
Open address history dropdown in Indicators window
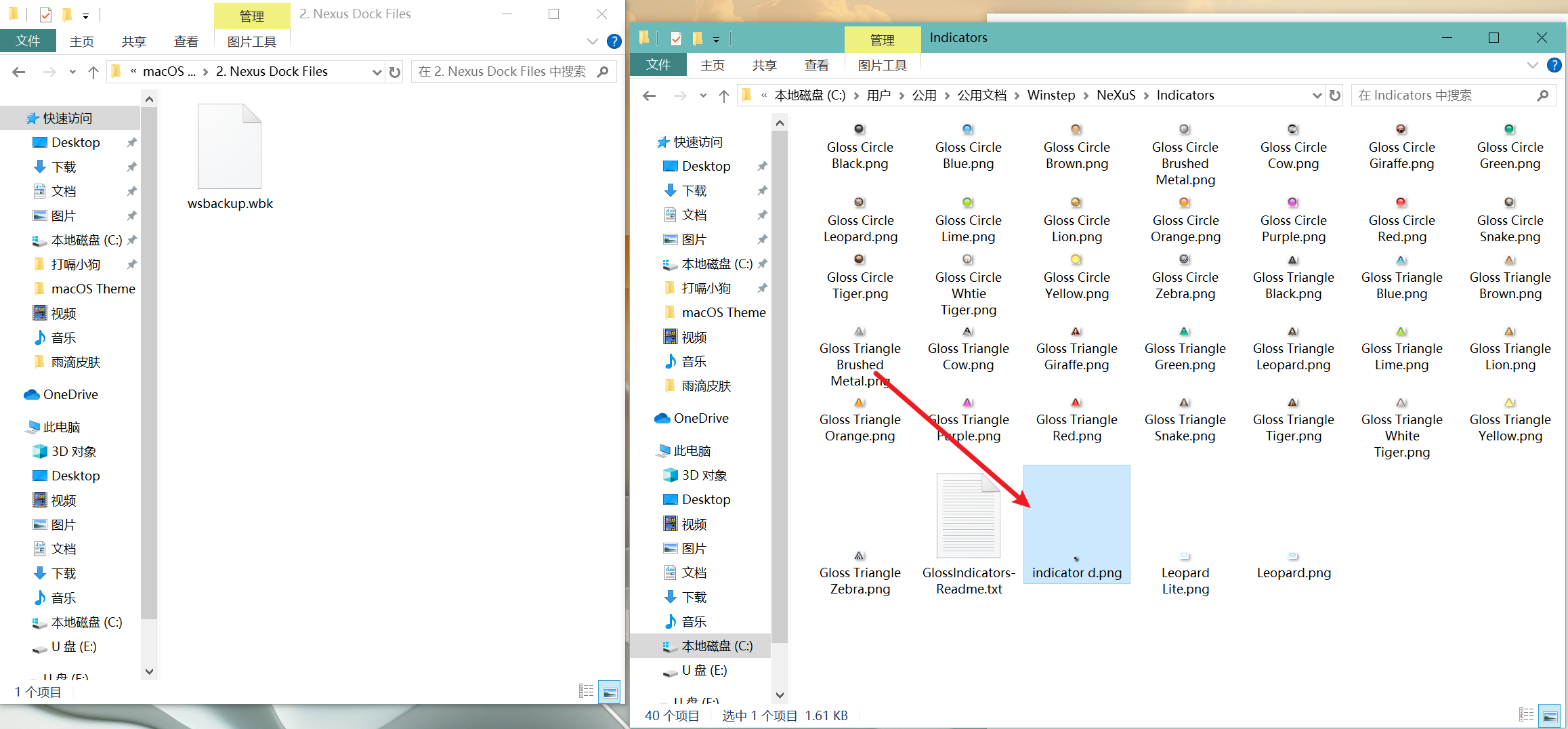tap(1317, 96)
